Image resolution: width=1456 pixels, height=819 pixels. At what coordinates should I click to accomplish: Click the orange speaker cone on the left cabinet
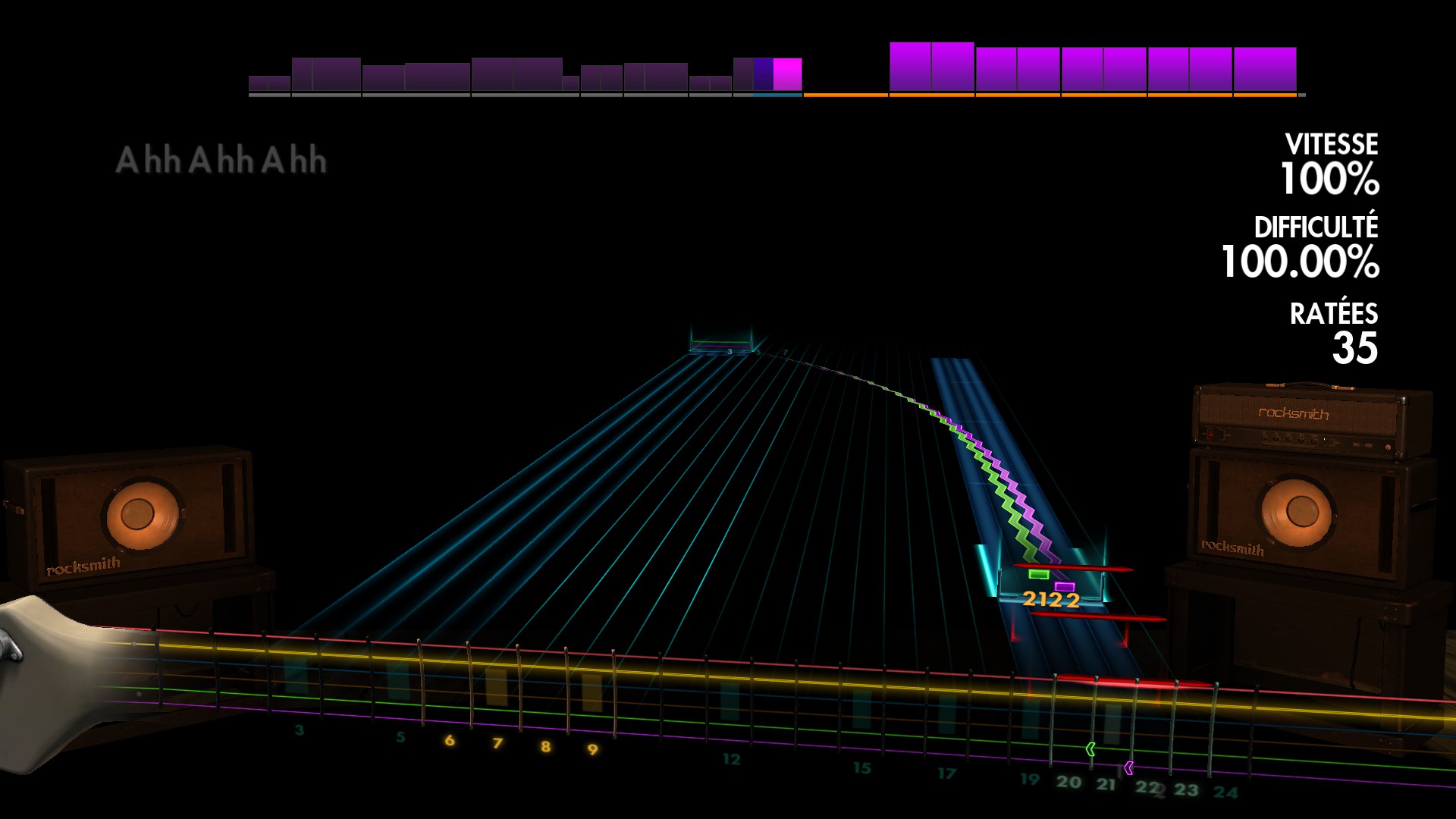click(x=140, y=515)
